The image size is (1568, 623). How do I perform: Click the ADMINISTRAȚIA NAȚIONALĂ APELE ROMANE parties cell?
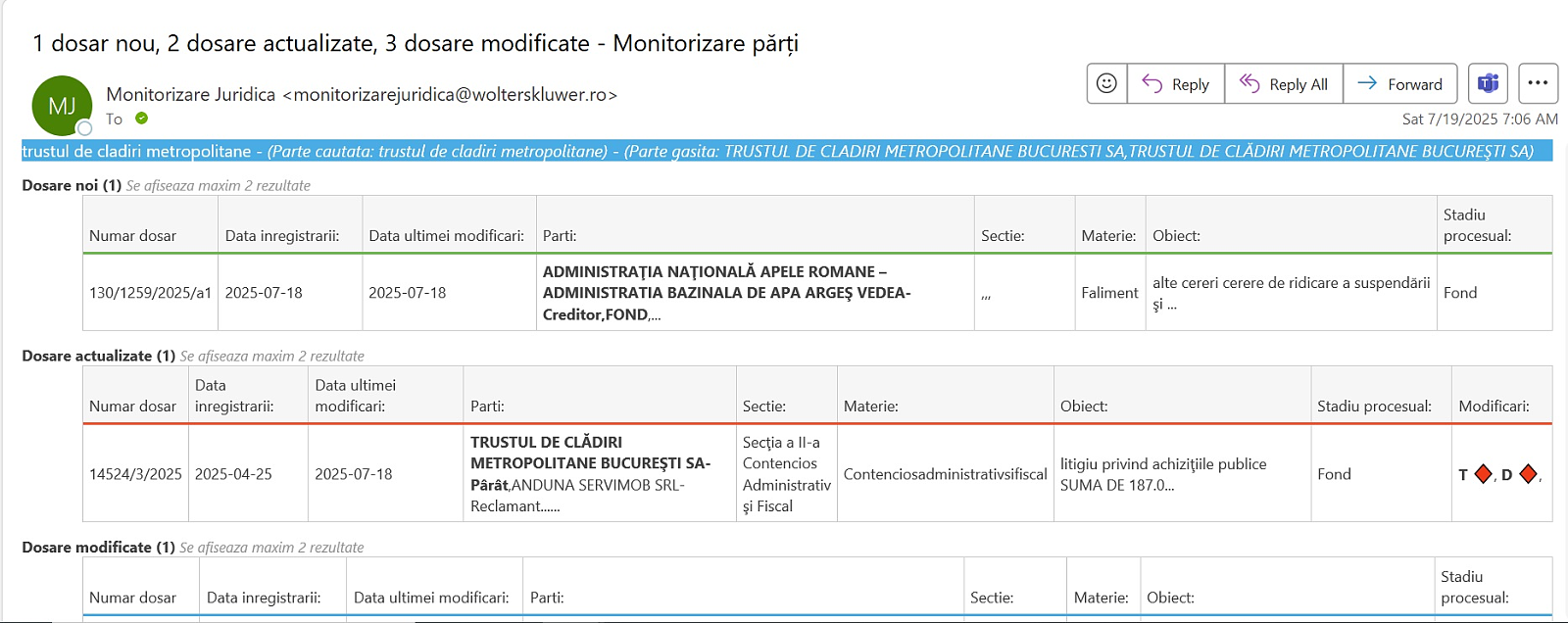(755, 293)
